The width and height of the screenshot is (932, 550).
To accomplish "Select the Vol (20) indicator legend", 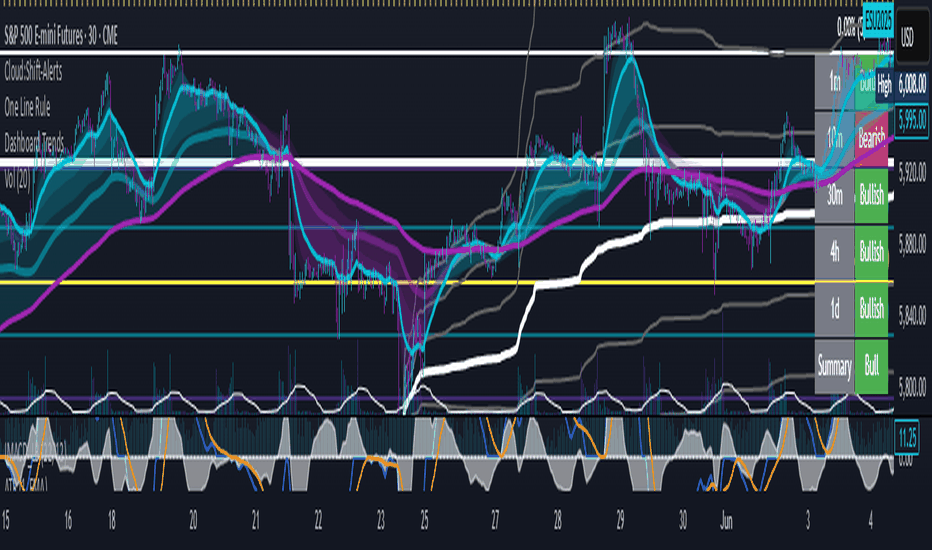I will 17,178.
